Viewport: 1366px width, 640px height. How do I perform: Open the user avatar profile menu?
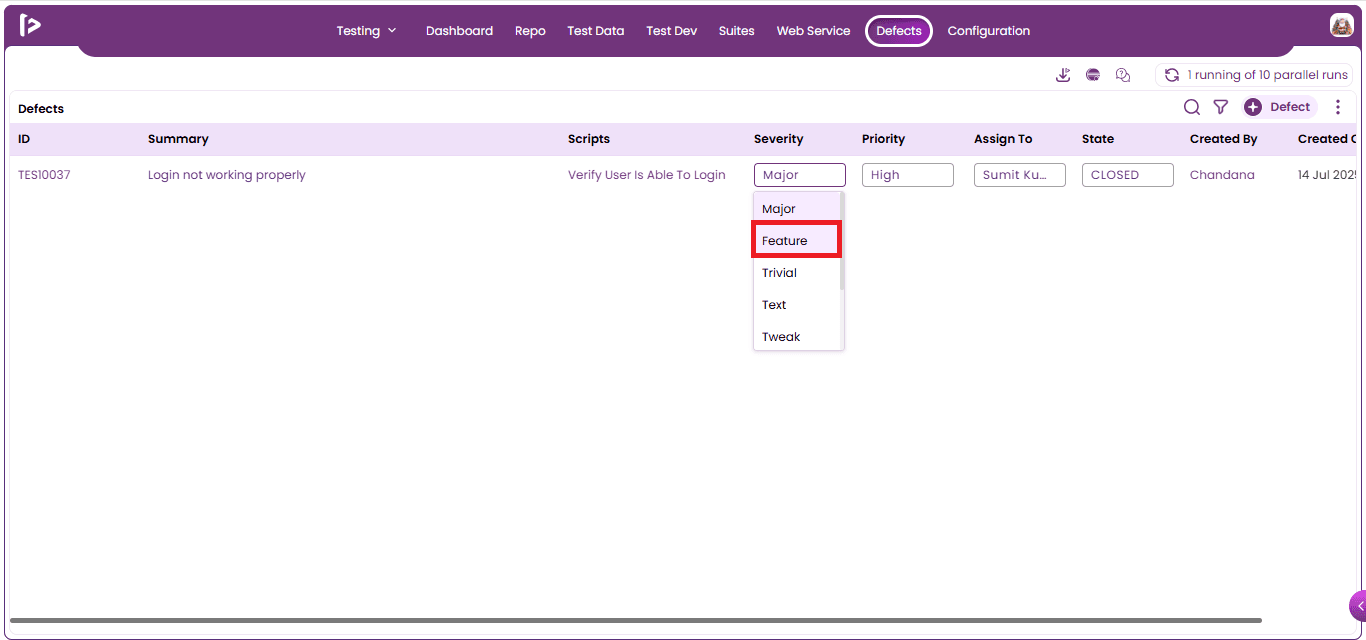point(1341,26)
